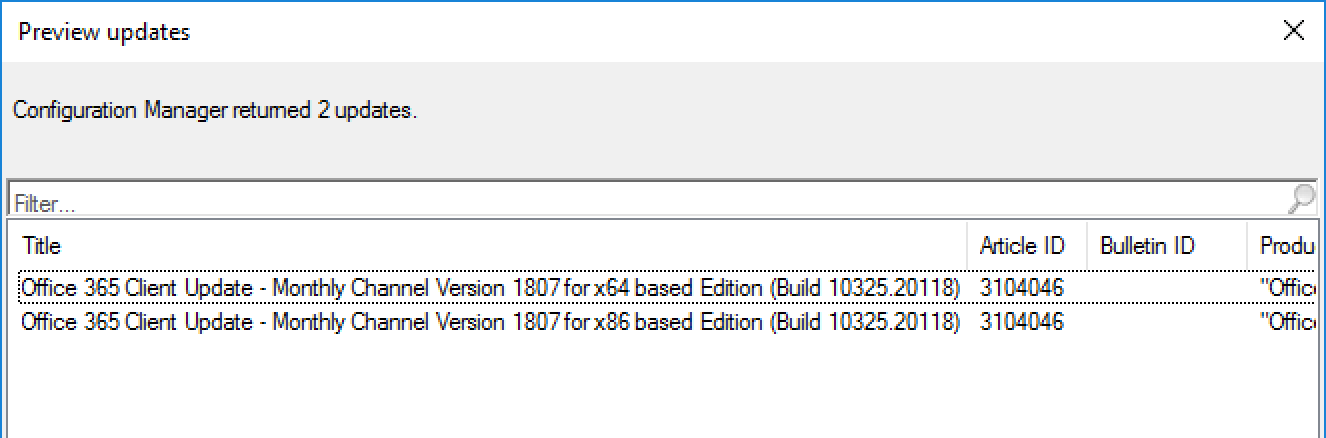This screenshot has width=1326, height=438.
Task: Click the 'Configuration Manager returned 2 updates' message
Action: (215, 111)
